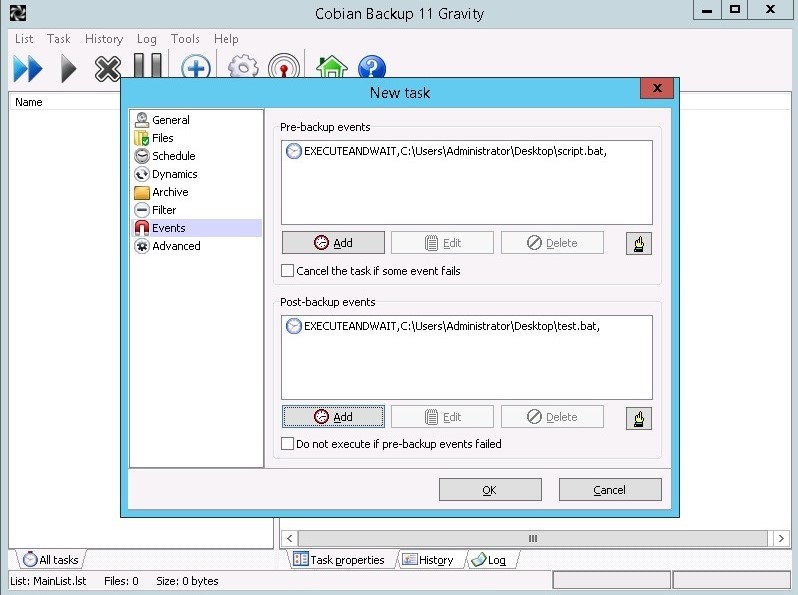Click the List: MainList.lst status text

(x=48, y=581)
